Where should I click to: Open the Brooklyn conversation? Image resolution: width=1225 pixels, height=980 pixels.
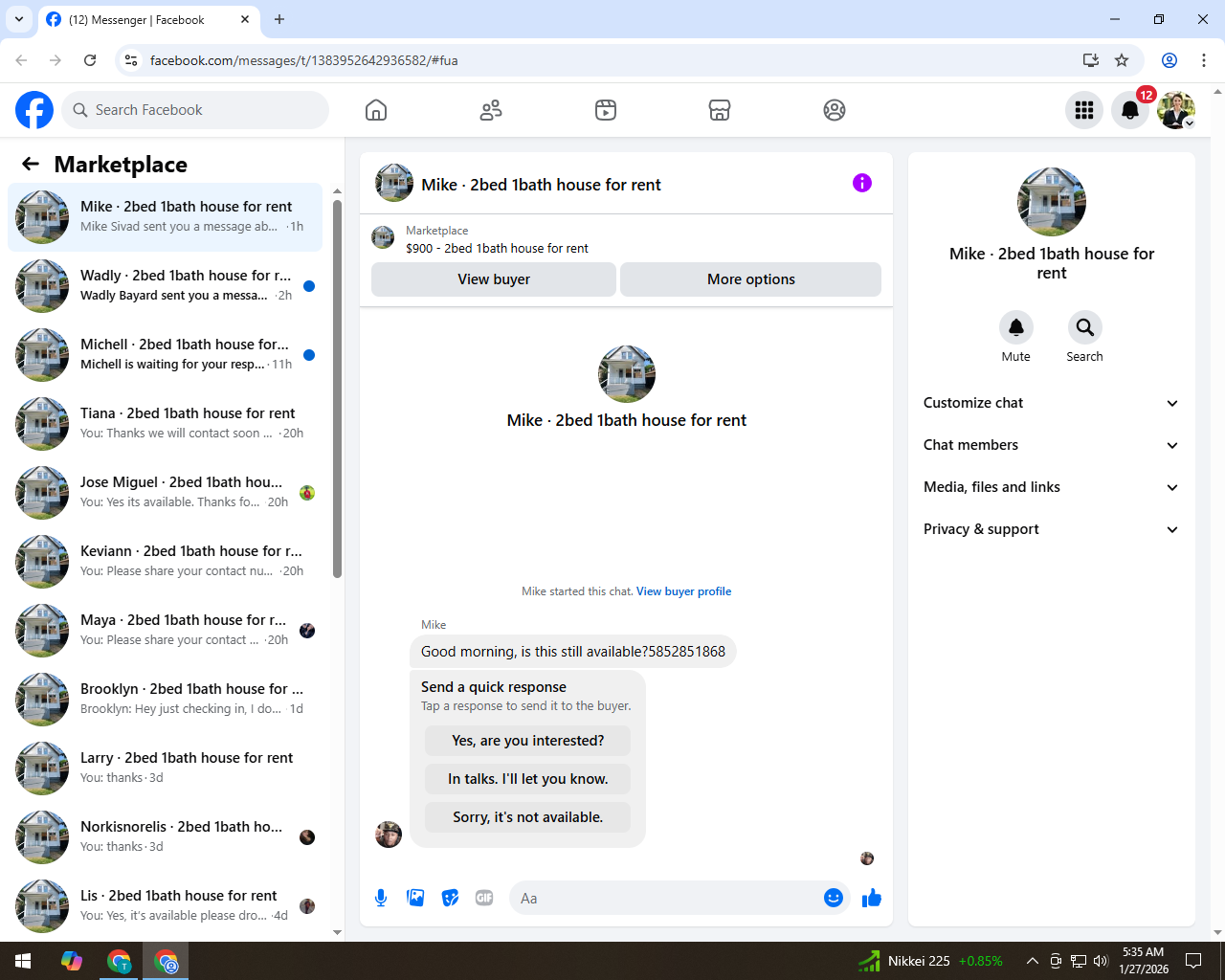coord(165,700)
